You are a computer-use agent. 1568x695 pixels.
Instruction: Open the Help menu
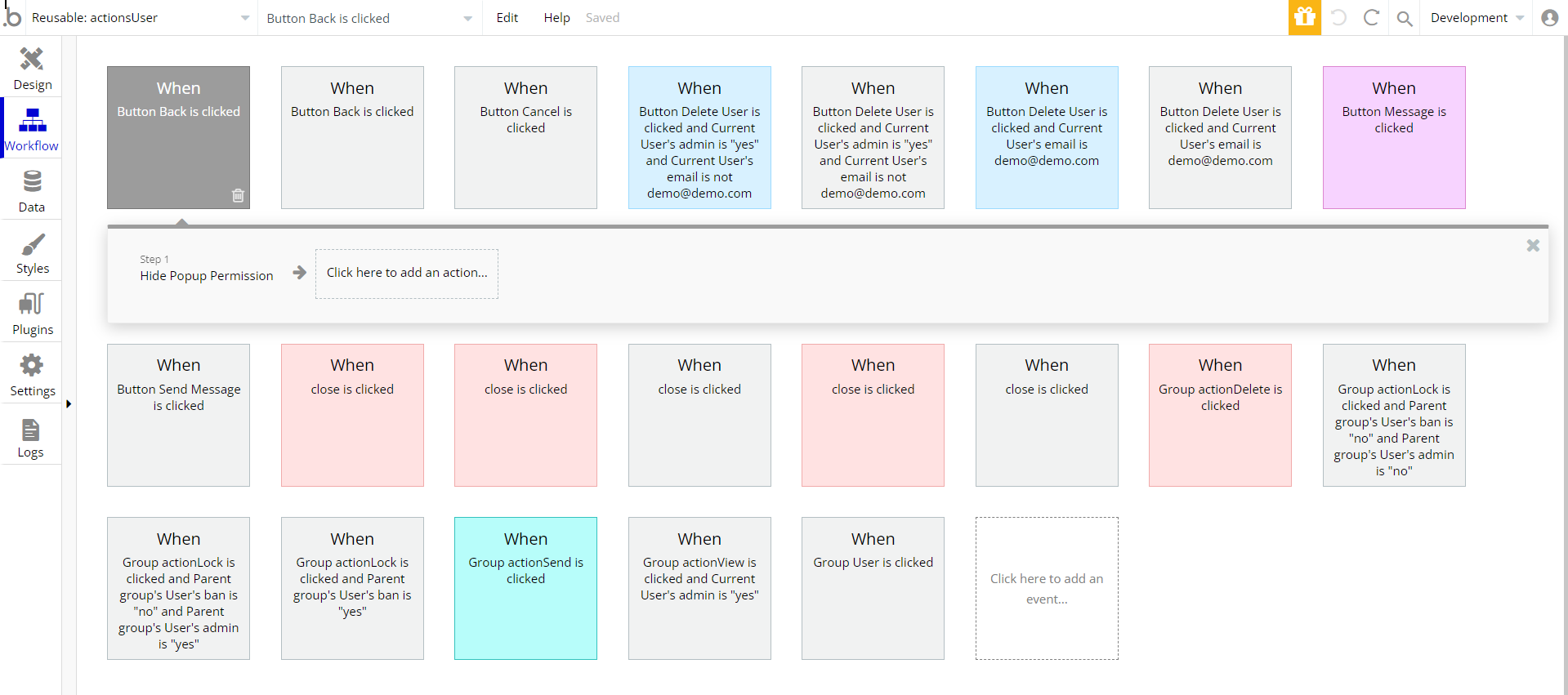point(556,18)
